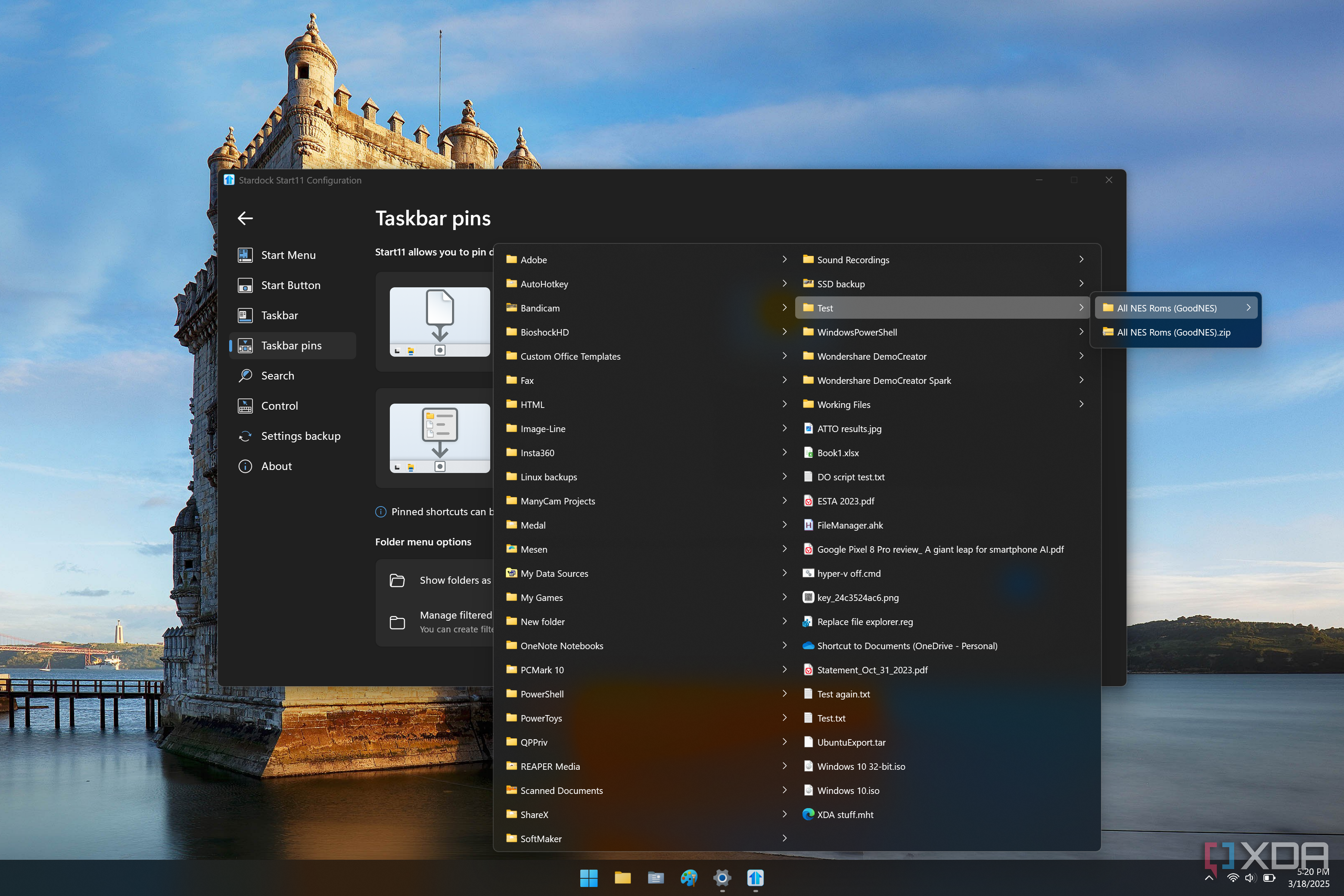The height and width of the screenshot is (896, 1344).
Task: Click the Book1.xlsx file icon
Action: pyautogui.click(x=808, y=453)
